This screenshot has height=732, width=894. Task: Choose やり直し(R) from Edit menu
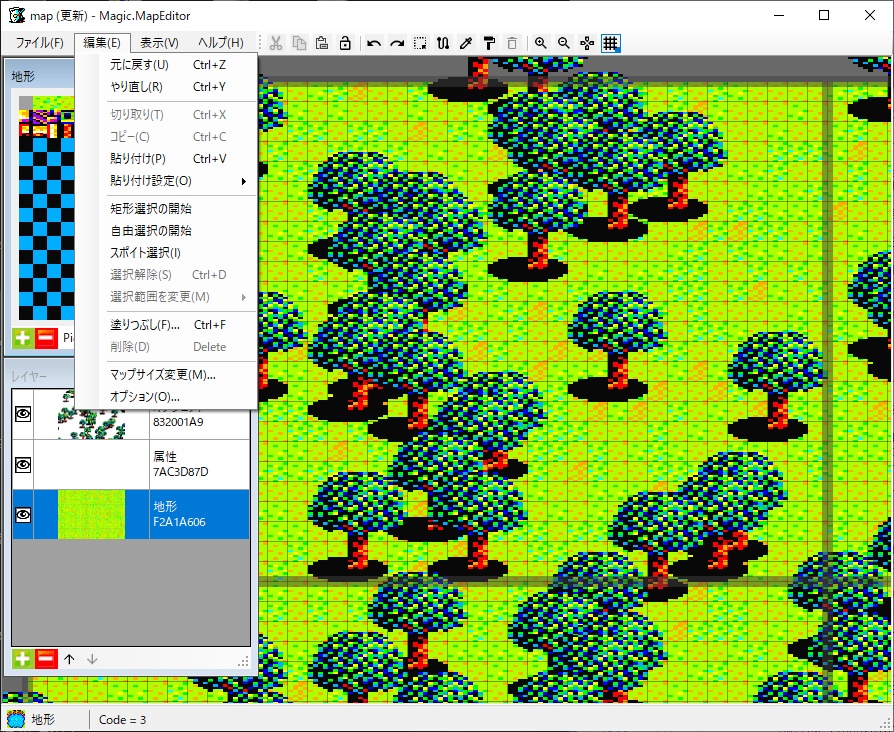pyautogui.click(x=166, y=87)
